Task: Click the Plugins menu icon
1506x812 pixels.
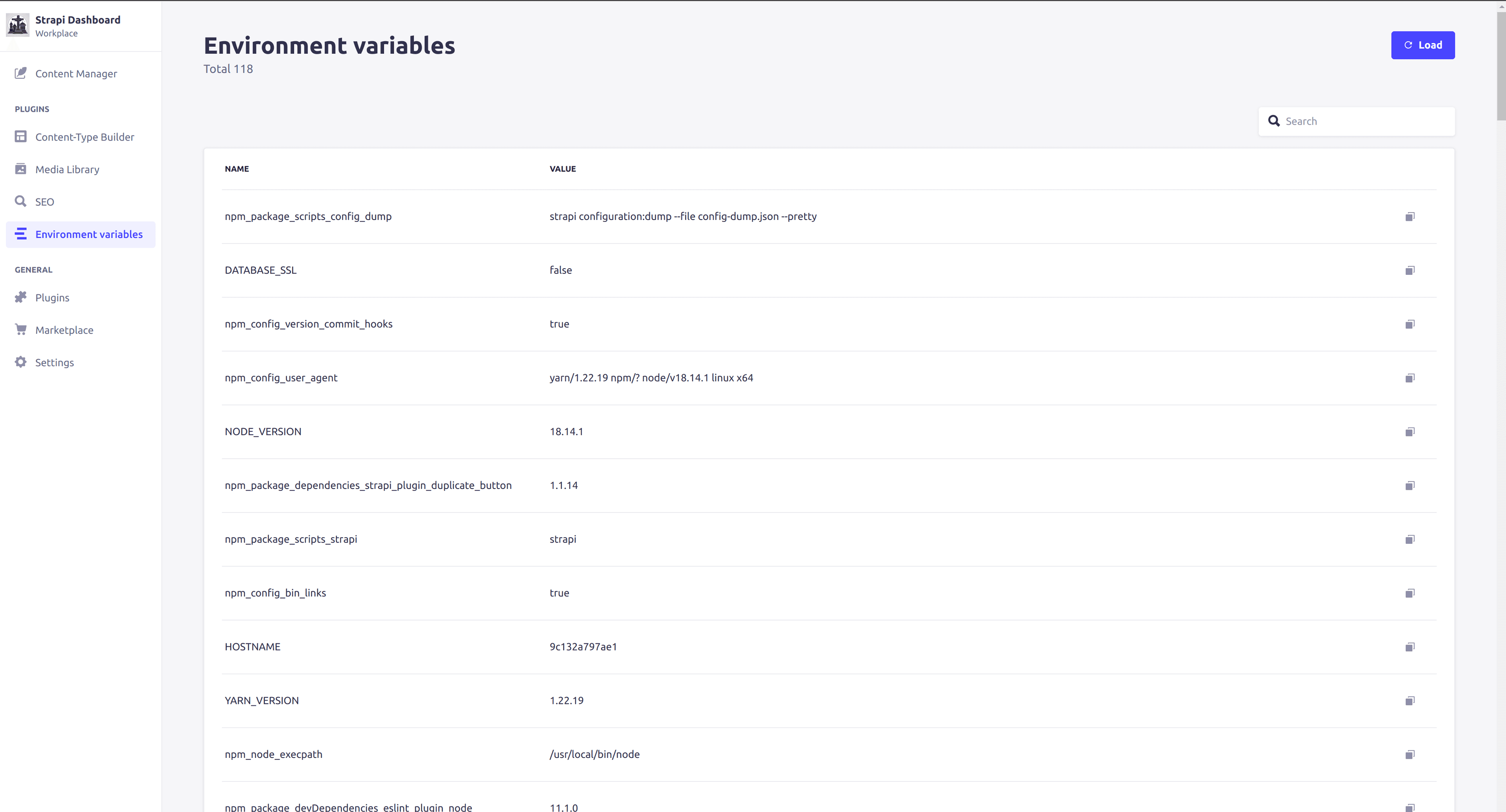Action: [20, 297]
